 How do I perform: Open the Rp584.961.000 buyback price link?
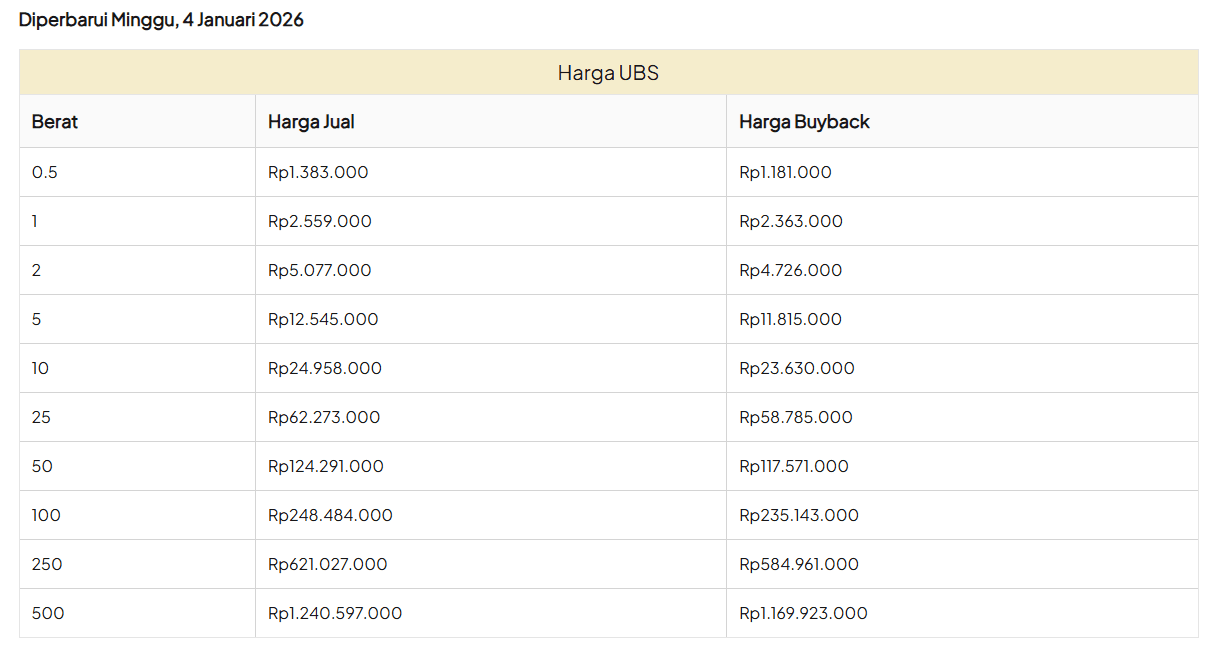coord(798,564)
